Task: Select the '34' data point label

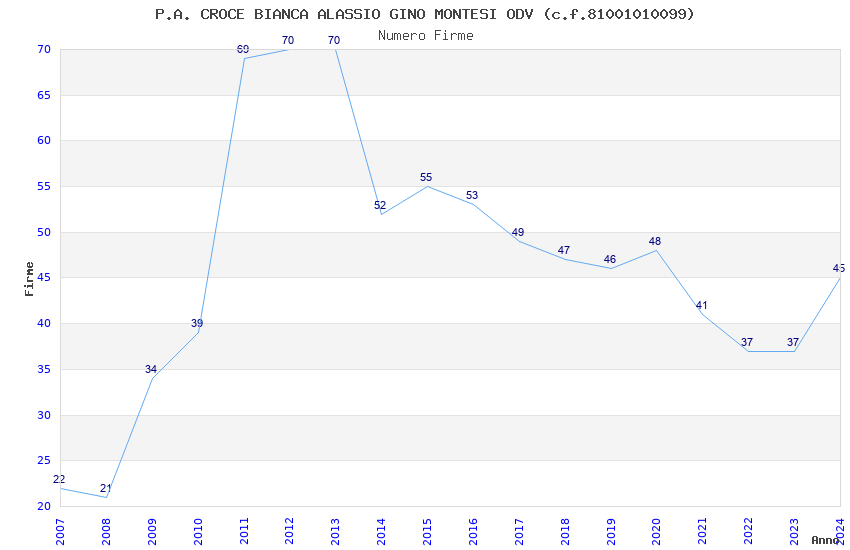Action: click(151, 369)
